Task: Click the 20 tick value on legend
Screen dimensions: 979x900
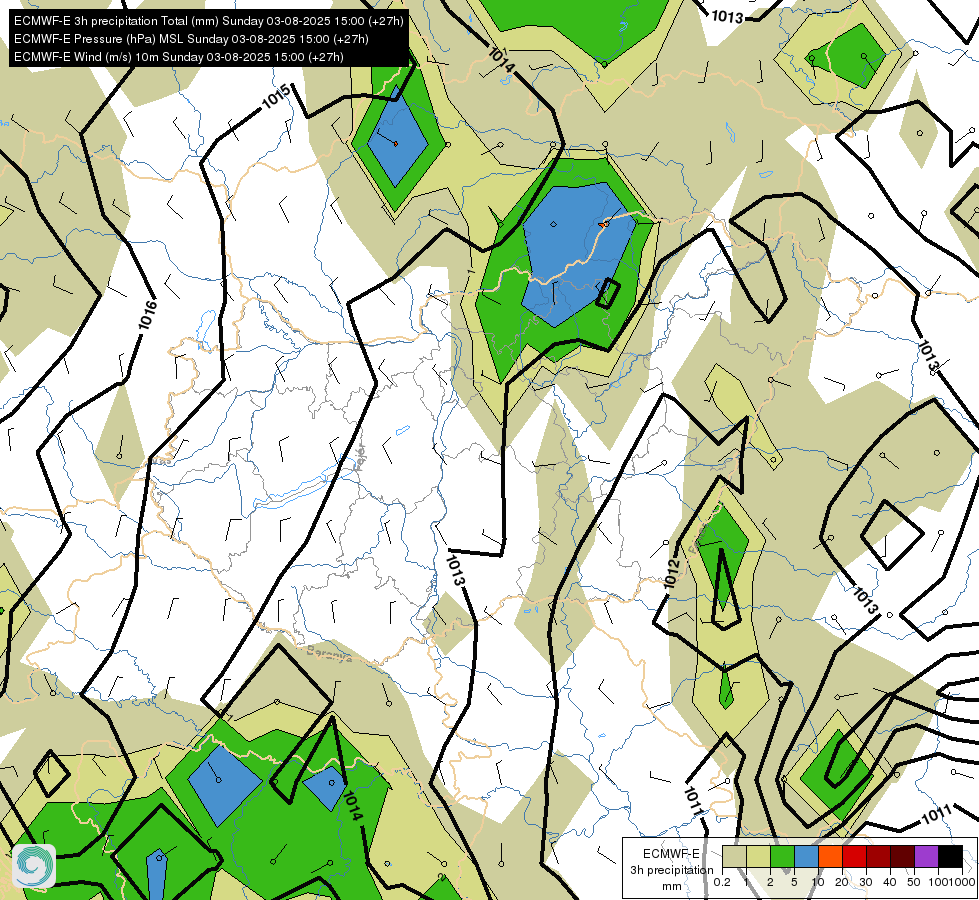Action: click(842, 882)
